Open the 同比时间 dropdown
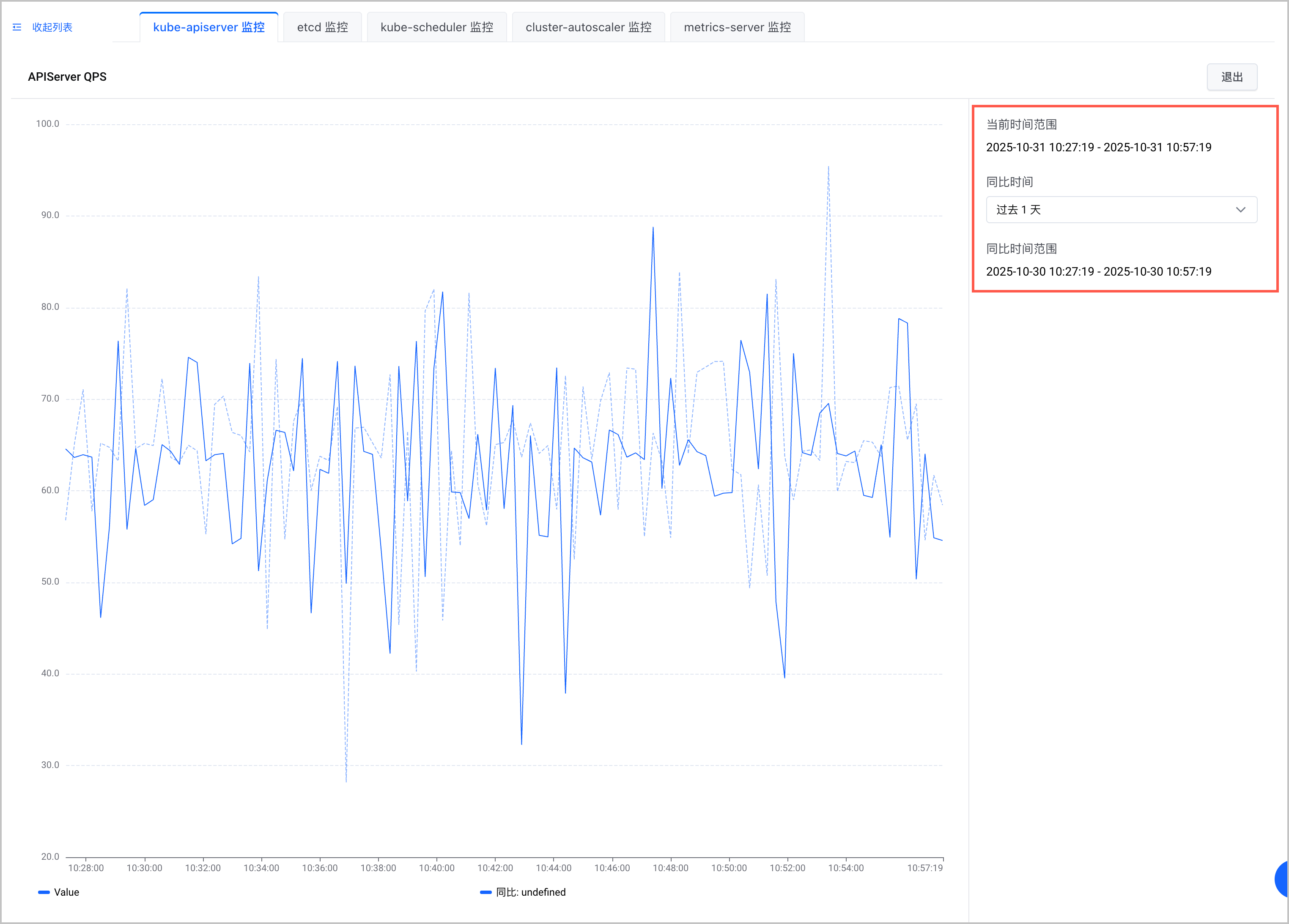This screenshot has width=1289, height=924. [1122, 210]
